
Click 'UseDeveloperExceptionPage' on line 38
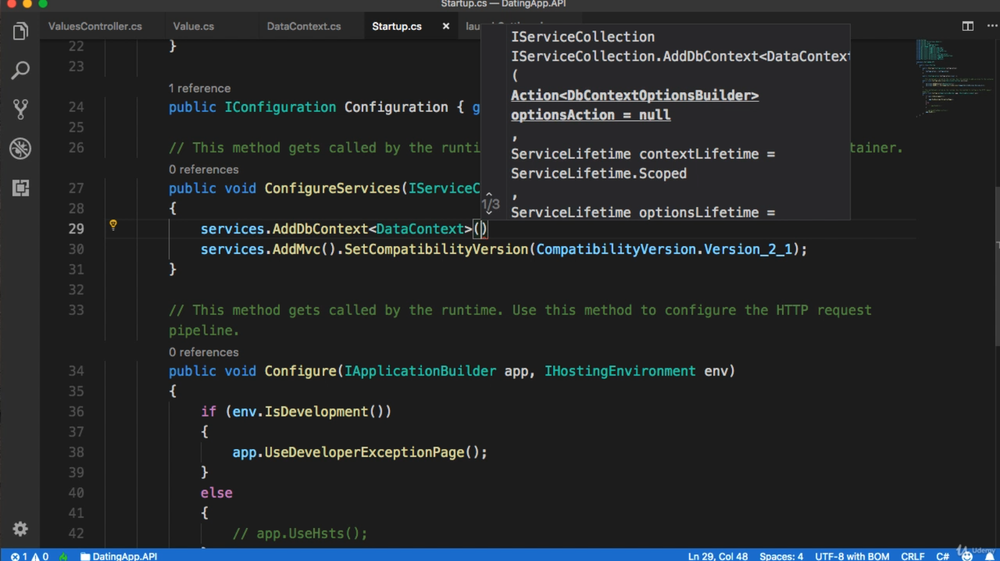364,453
